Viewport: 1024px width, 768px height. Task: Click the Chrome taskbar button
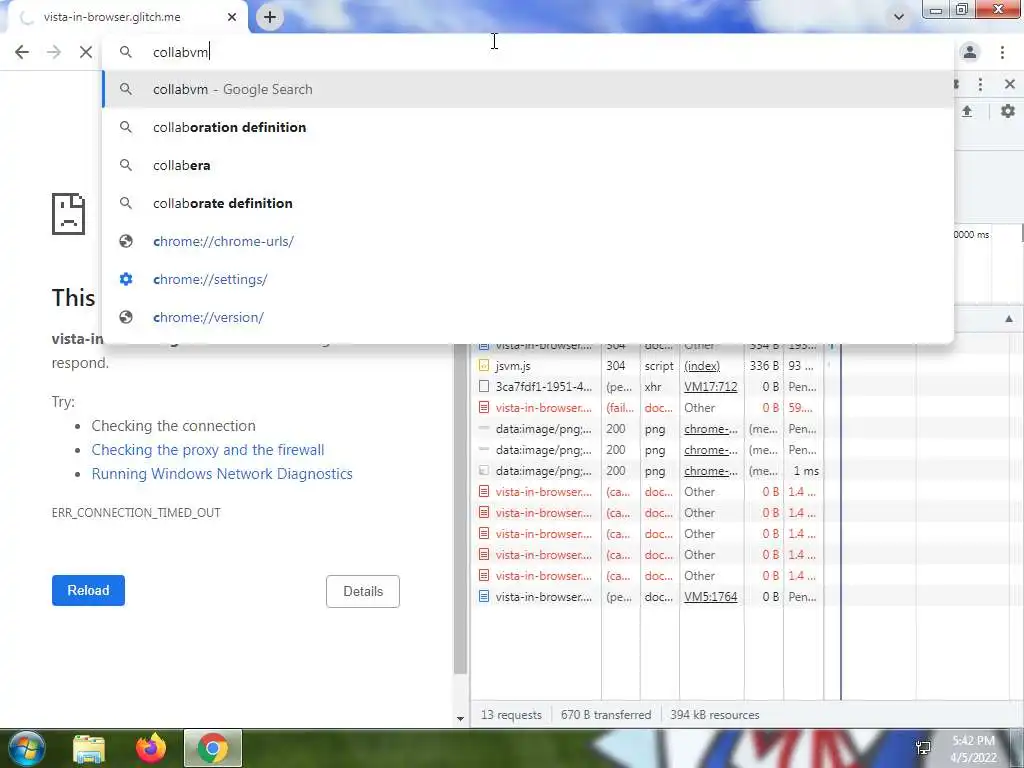pyautogui.click(x=213, y=748)
